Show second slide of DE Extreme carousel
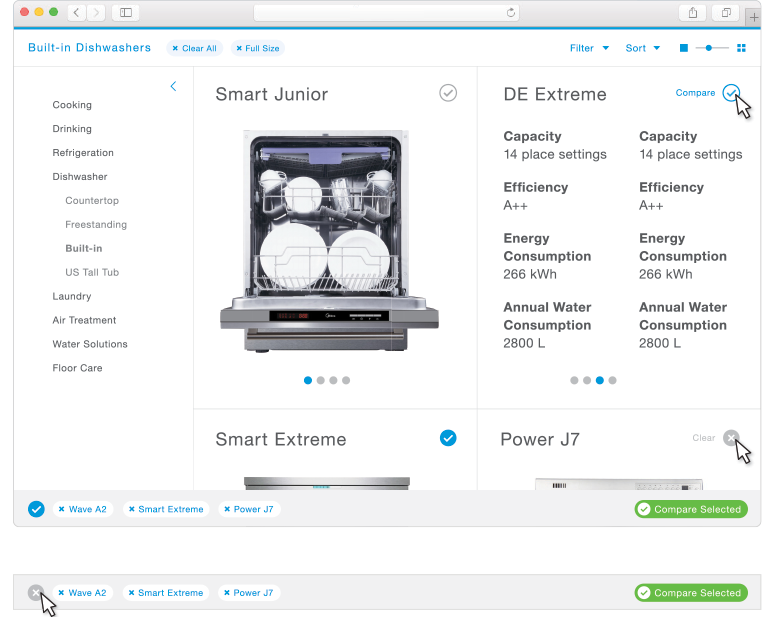 coord(587,380)
